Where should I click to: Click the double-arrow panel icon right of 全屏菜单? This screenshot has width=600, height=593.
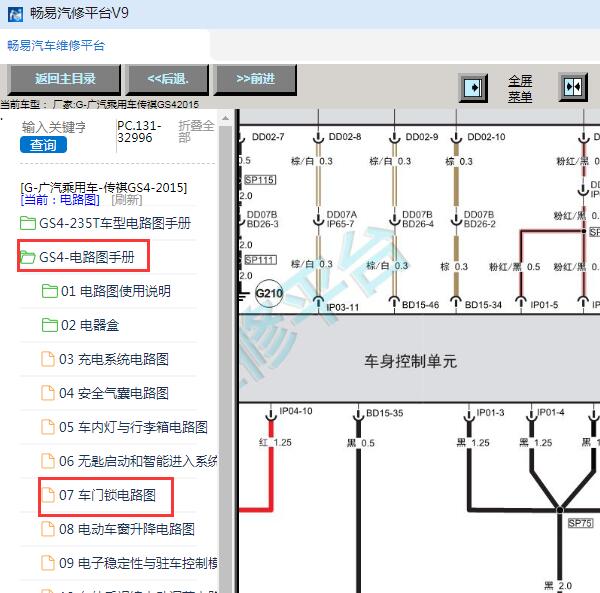point(573,87)
